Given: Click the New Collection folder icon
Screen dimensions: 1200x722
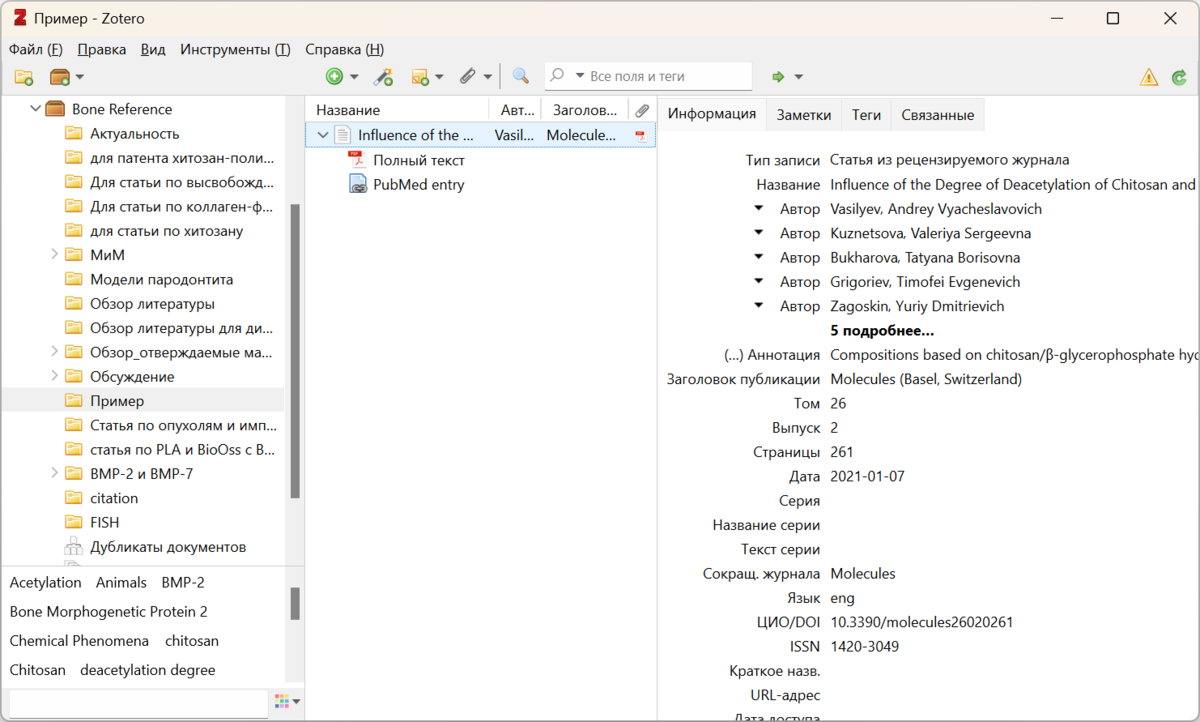Looking at the screenshot, I should pyautogui.click(x=24, y=77).
